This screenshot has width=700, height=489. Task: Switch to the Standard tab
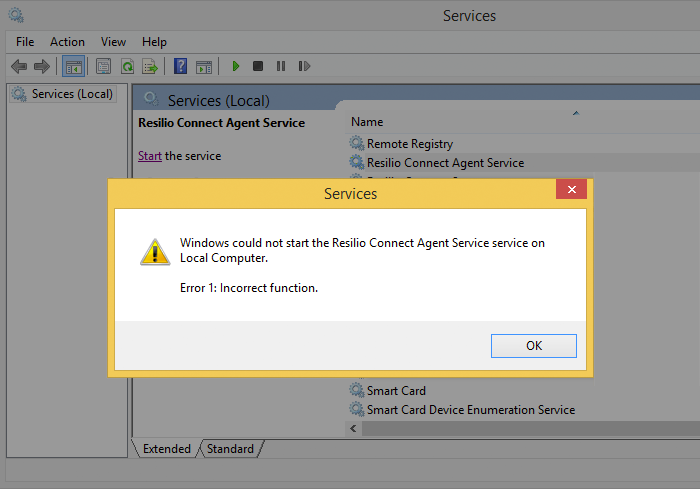pos(230,449)
